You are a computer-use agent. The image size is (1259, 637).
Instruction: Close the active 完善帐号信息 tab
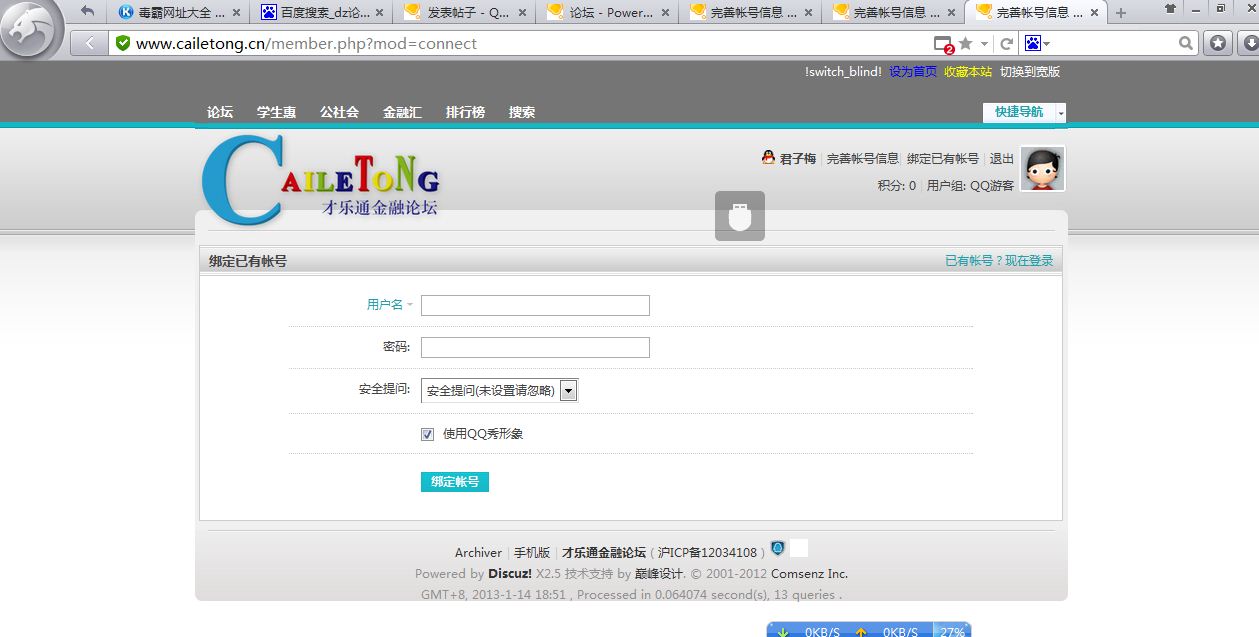point(1094,13)
